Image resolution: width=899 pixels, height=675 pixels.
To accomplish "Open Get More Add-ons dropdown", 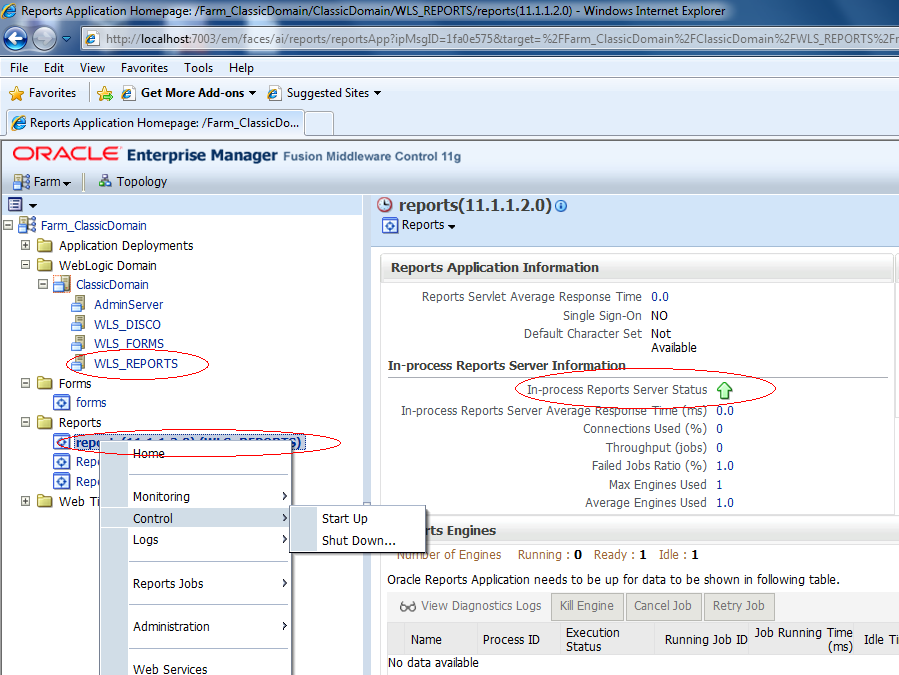I will tap(189, 93).
